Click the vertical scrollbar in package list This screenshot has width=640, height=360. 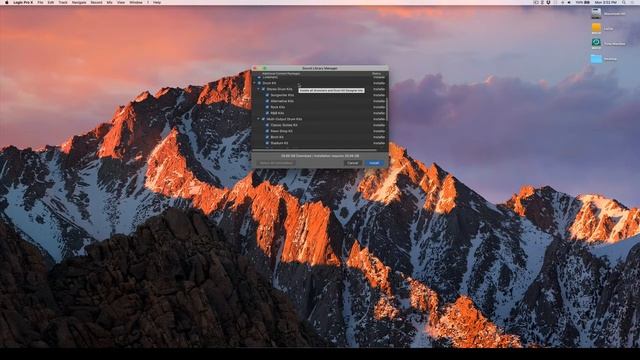(x=387, y=109)
